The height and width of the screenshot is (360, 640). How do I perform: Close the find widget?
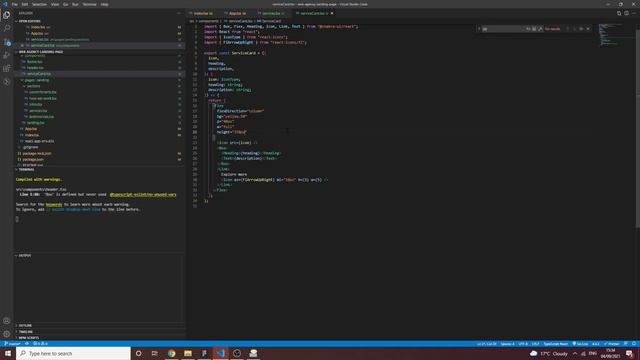[588, 29]
